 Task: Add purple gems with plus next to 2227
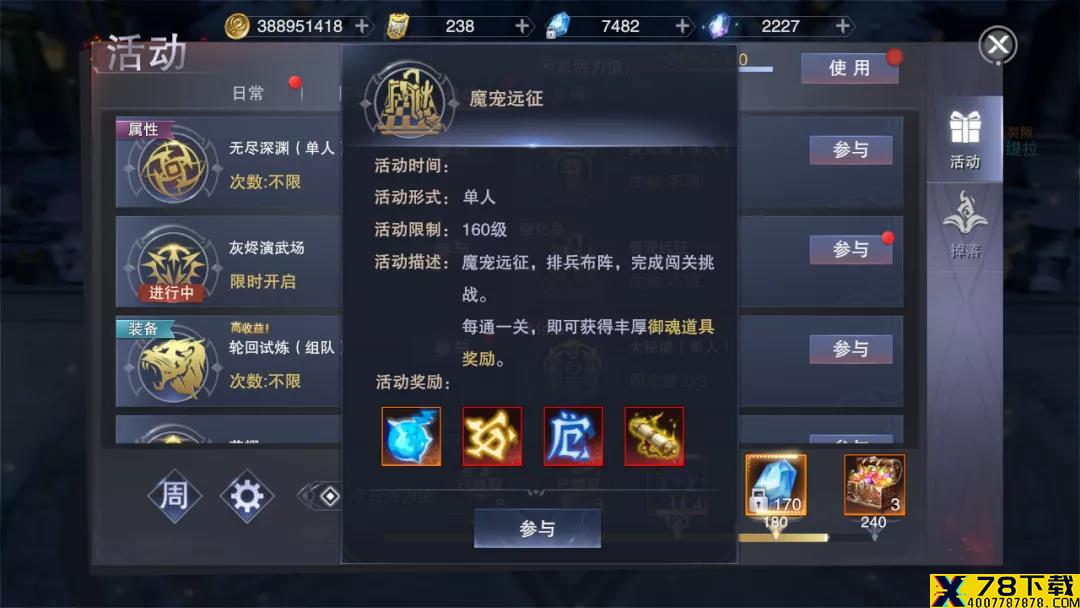(x=842, y=26)
